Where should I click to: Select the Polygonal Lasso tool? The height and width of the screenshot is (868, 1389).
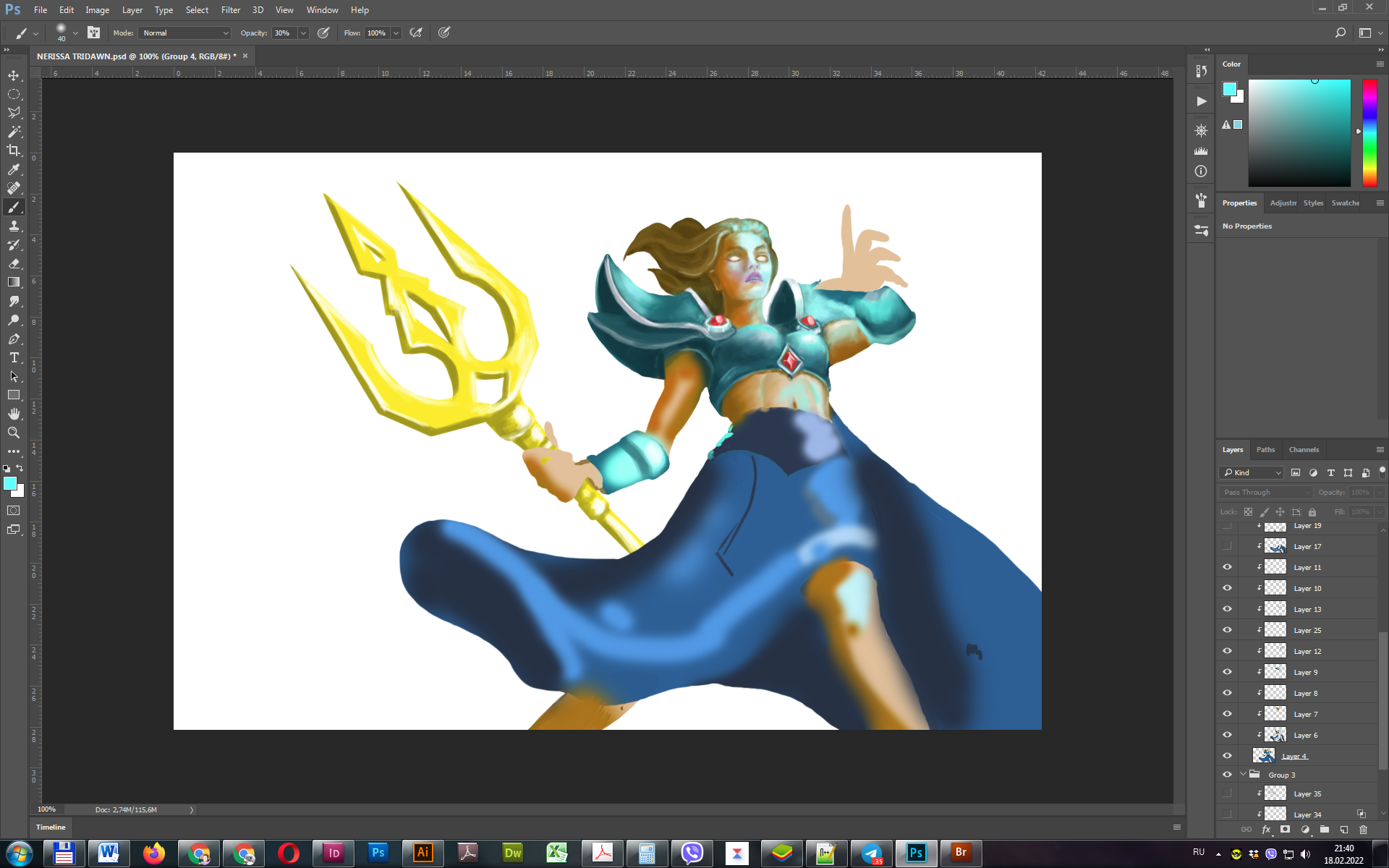(14, 113)
